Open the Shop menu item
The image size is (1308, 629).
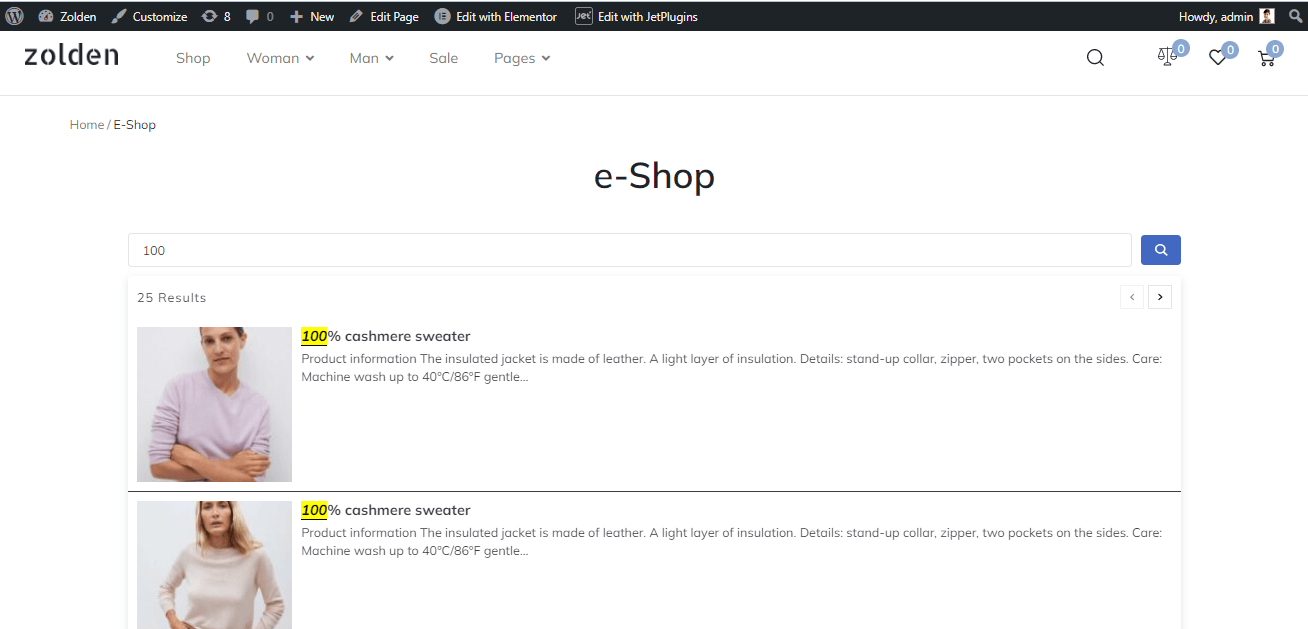(x=193, y=58)
